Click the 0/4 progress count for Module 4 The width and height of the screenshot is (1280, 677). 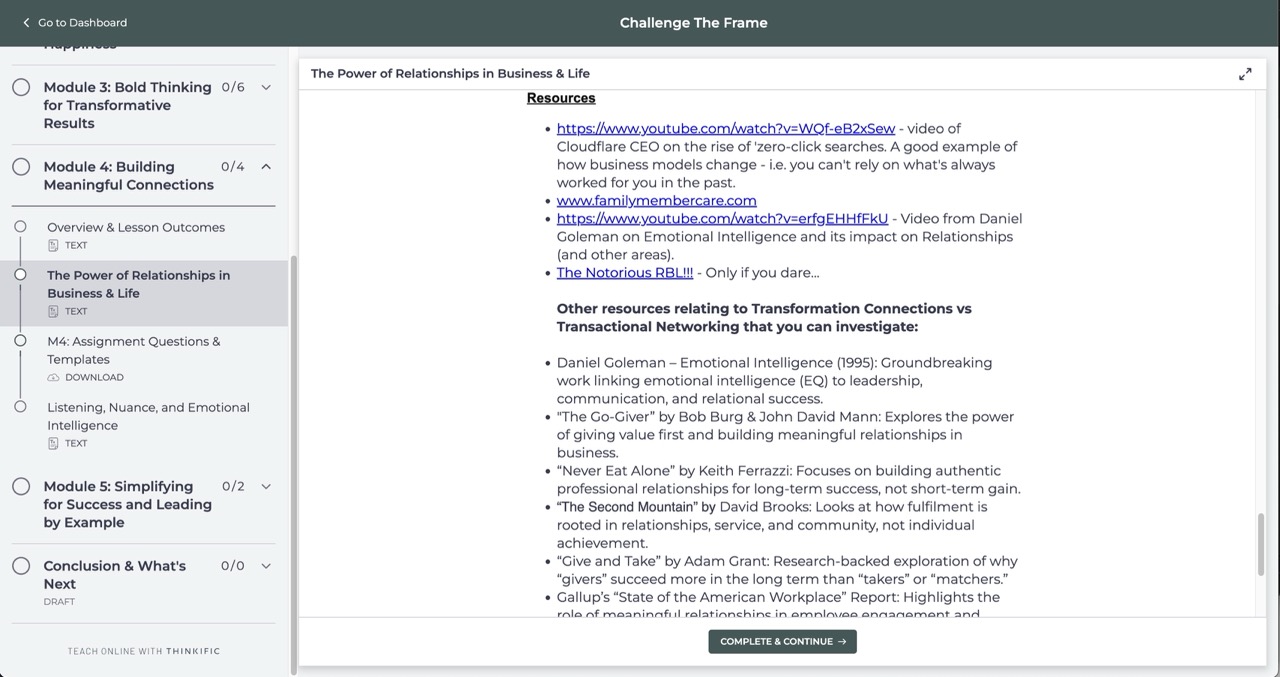coord(233,167)
